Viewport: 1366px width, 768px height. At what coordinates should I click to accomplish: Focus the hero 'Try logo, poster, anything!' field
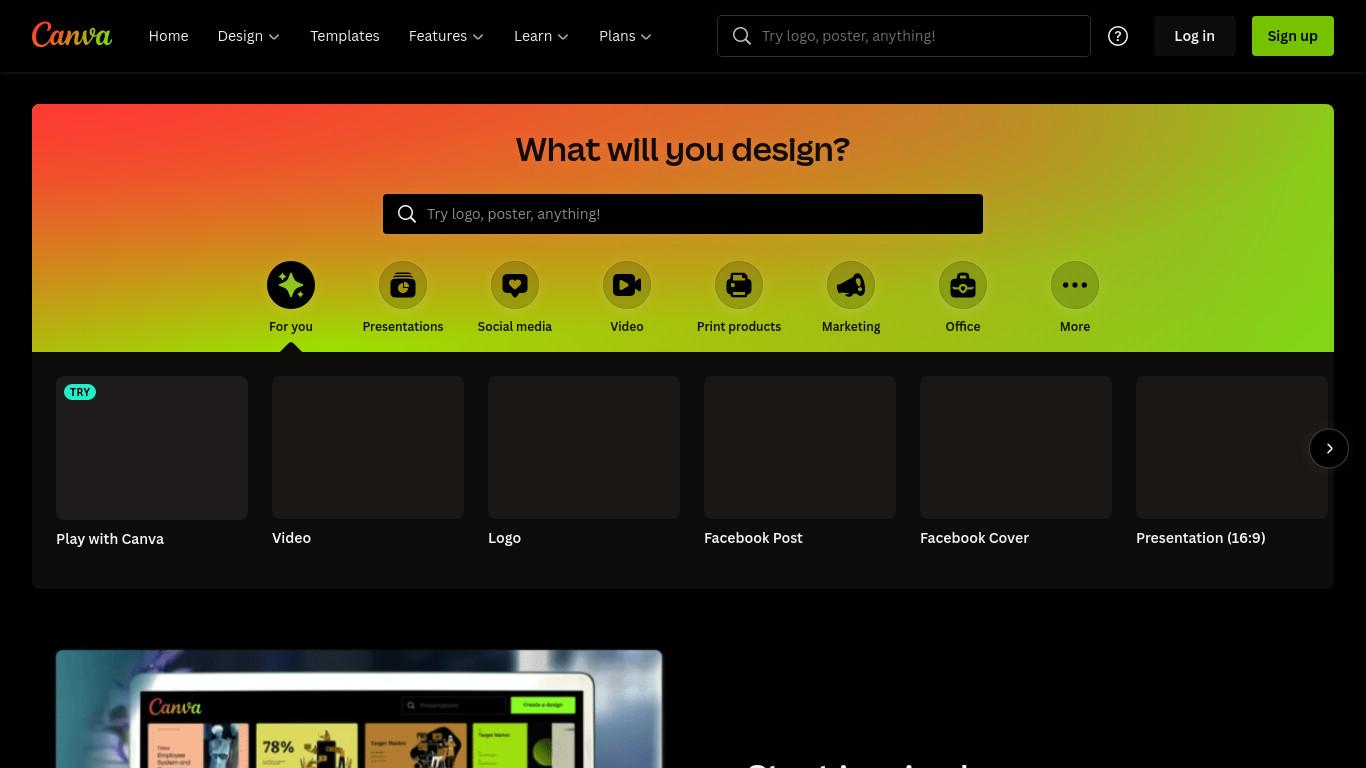[x=683, y=214]
